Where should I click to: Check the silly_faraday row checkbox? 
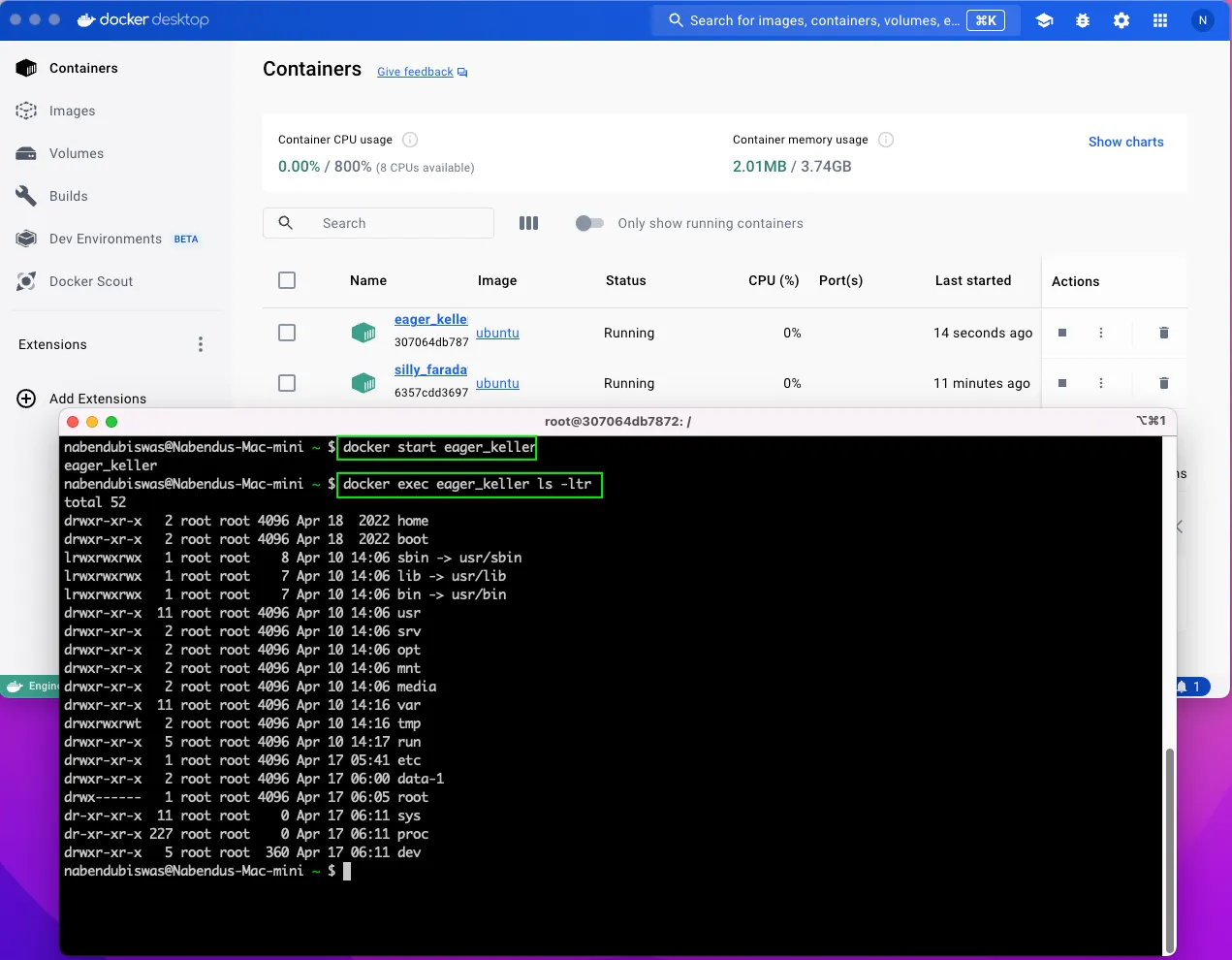coord(287,383)
